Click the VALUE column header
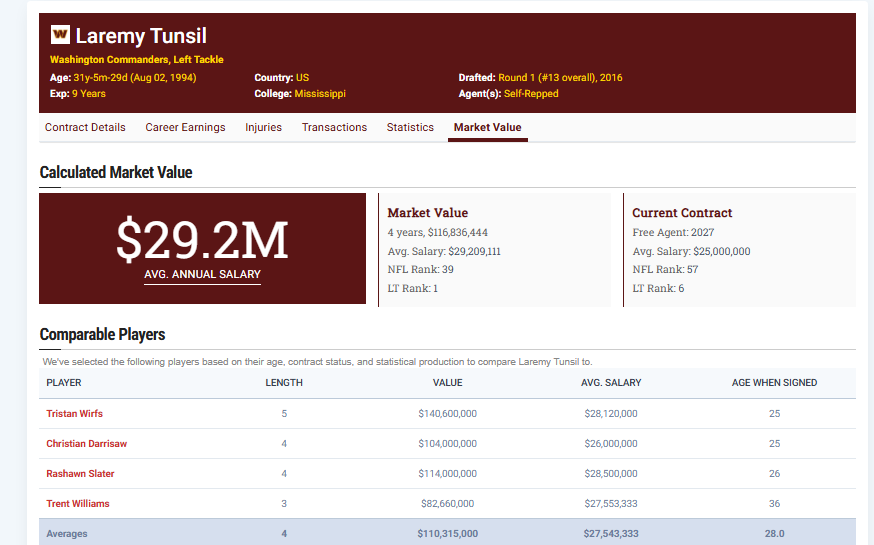This screenshot has height=545, width=874. pos(448,383)
